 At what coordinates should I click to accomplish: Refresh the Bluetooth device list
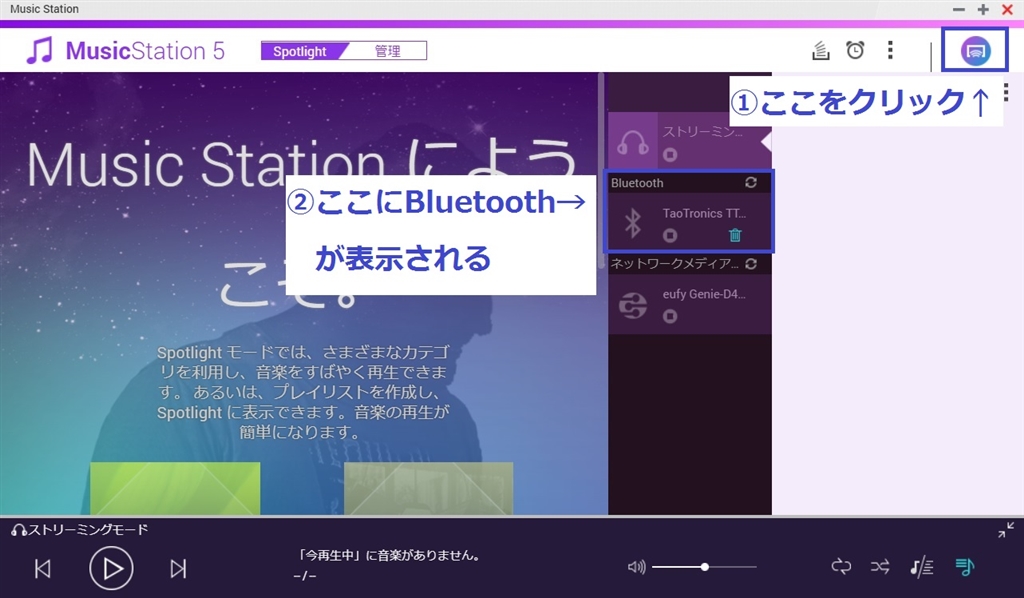pyautogui.click(x=751, y=183)
